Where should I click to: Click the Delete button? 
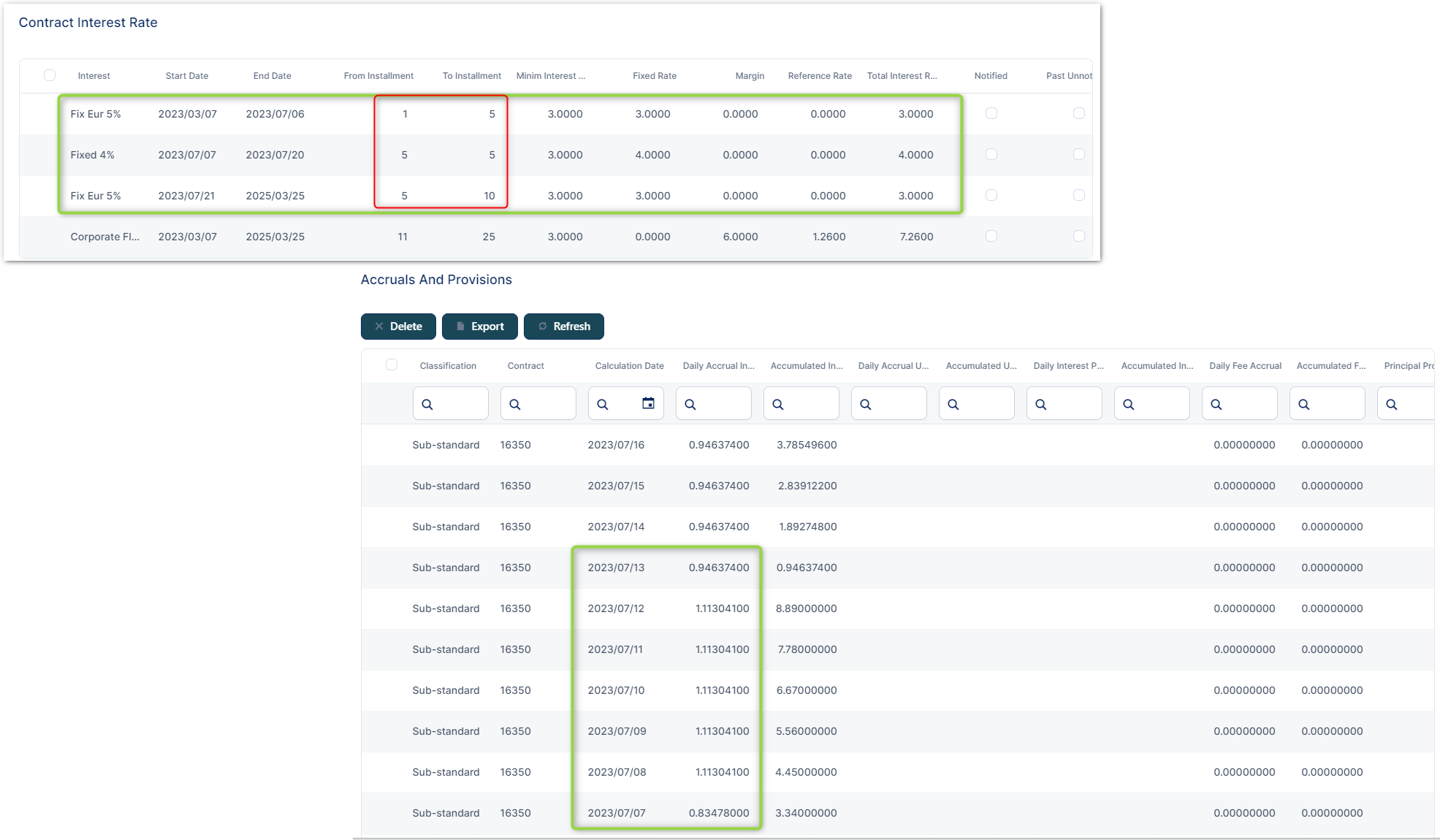click(x=398, y=327)
